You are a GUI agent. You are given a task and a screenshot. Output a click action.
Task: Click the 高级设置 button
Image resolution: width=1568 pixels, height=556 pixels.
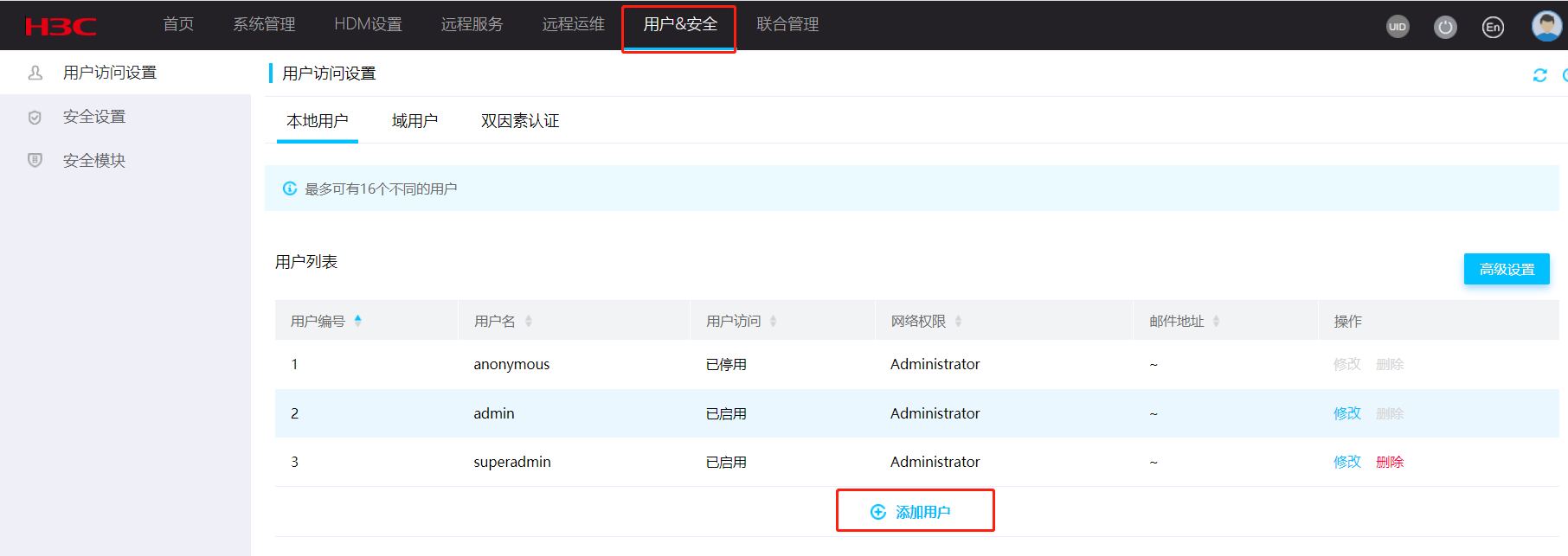1506,269
